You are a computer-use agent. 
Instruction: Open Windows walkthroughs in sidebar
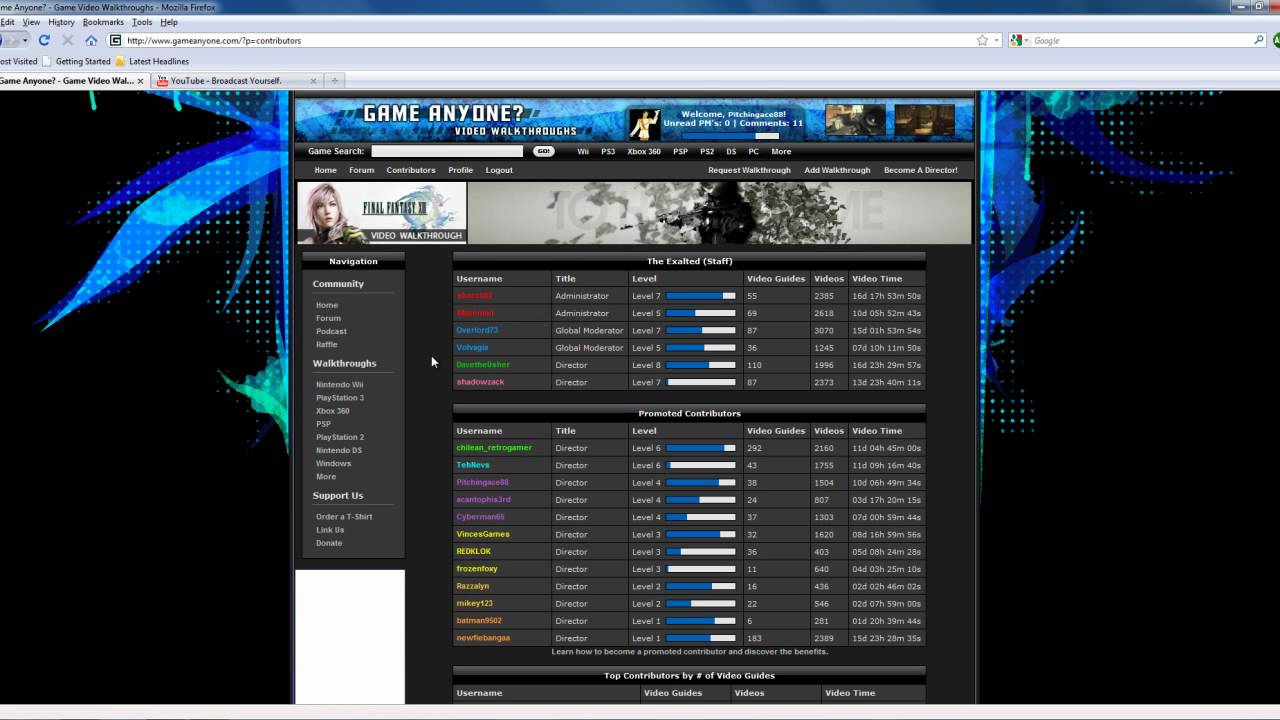(333, 463)
